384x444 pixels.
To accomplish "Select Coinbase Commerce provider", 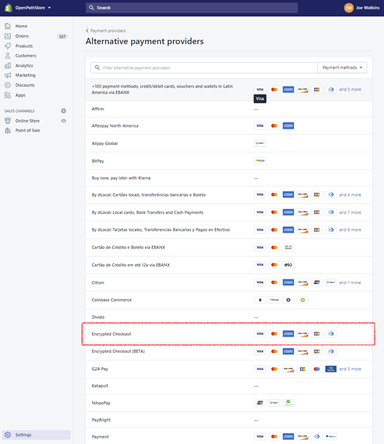I will click(229, 300).
